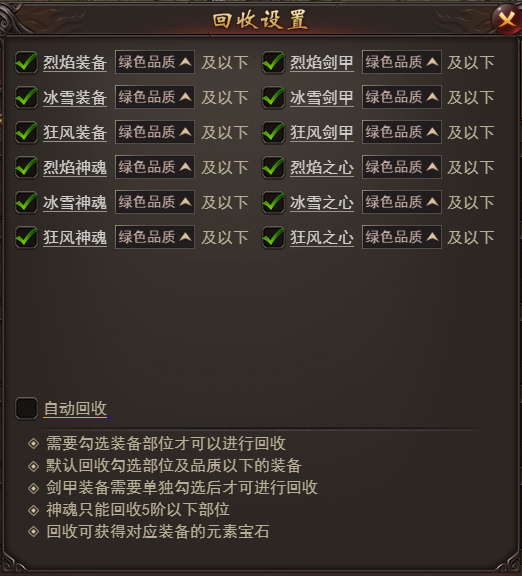Expand quality dropdown for 烈焰剑甲
This screenshot has height=576, width=522.
(402, 62)
